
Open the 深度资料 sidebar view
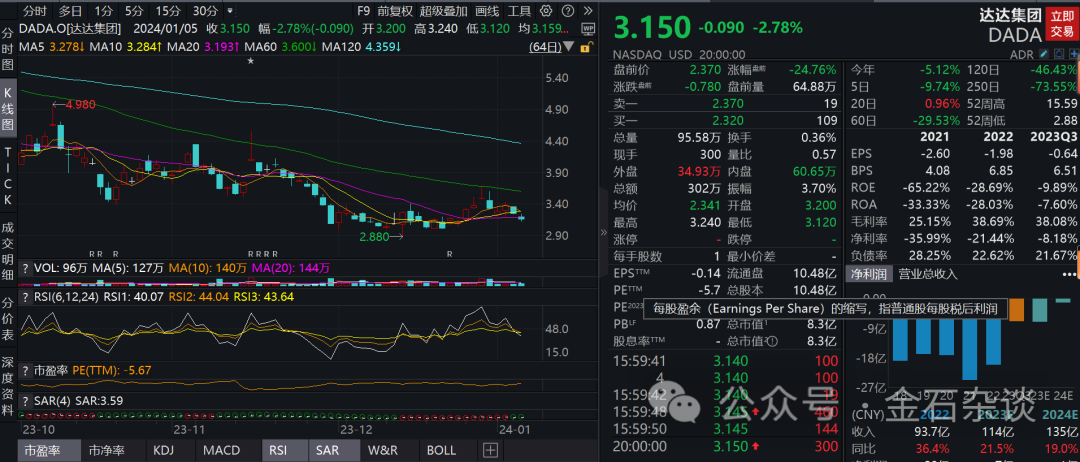[x=8, y=388]
